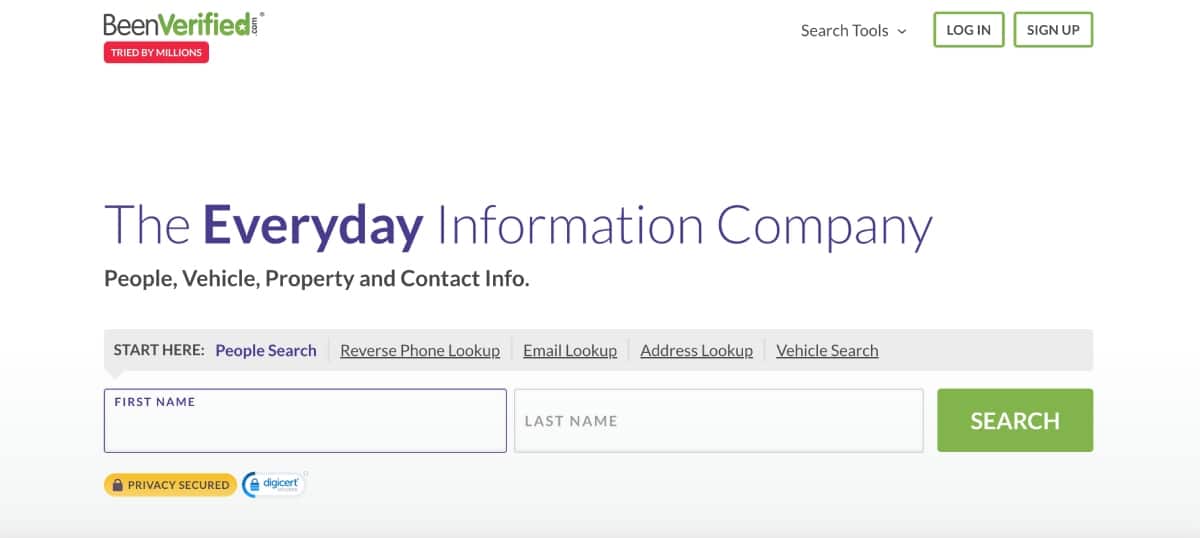Viewport: 1200px width, 538px height.
Task: Click the Privacy Secured lock badge
Action: click(x=170, y=485)
